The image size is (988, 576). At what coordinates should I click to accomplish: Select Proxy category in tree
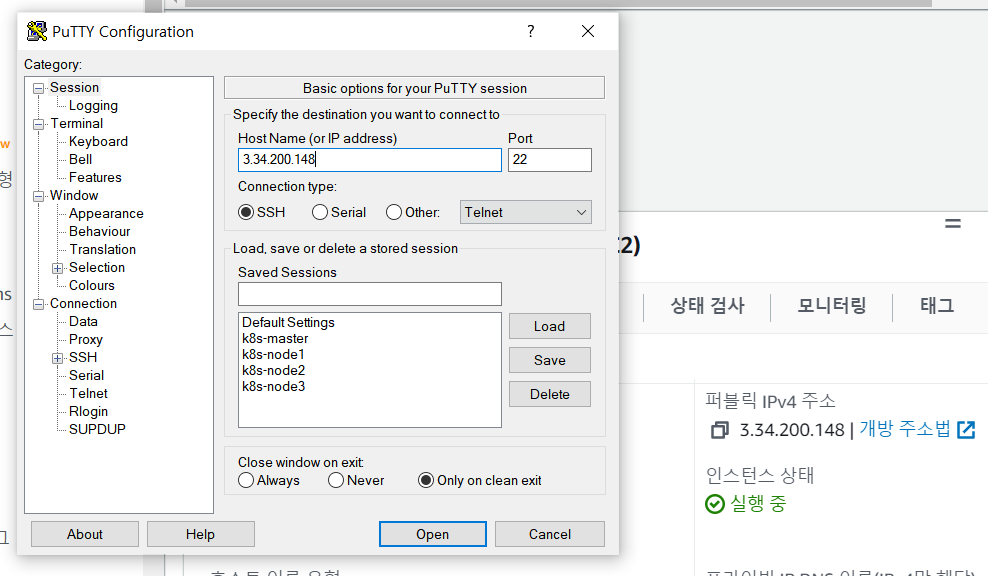click(86, 339)
